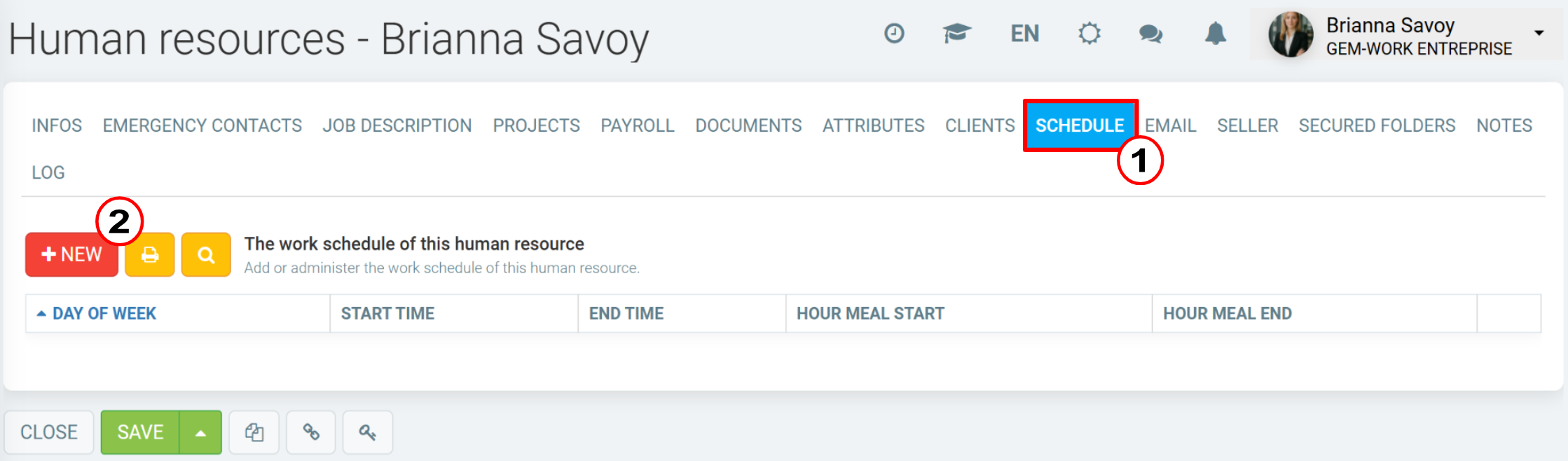Viewport: 1568px width, 461px height.
Task: Click the CLOSE button
Action: pos(49,432)
